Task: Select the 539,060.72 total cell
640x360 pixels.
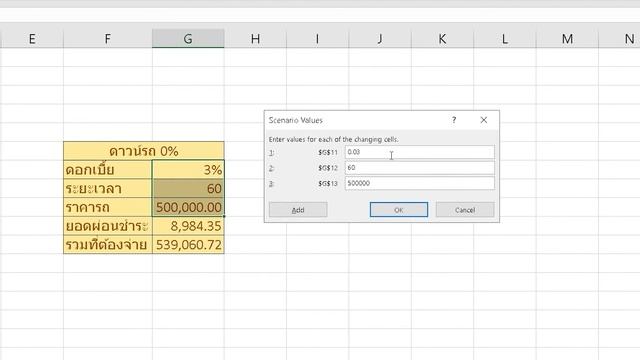Action: point(188,245)
